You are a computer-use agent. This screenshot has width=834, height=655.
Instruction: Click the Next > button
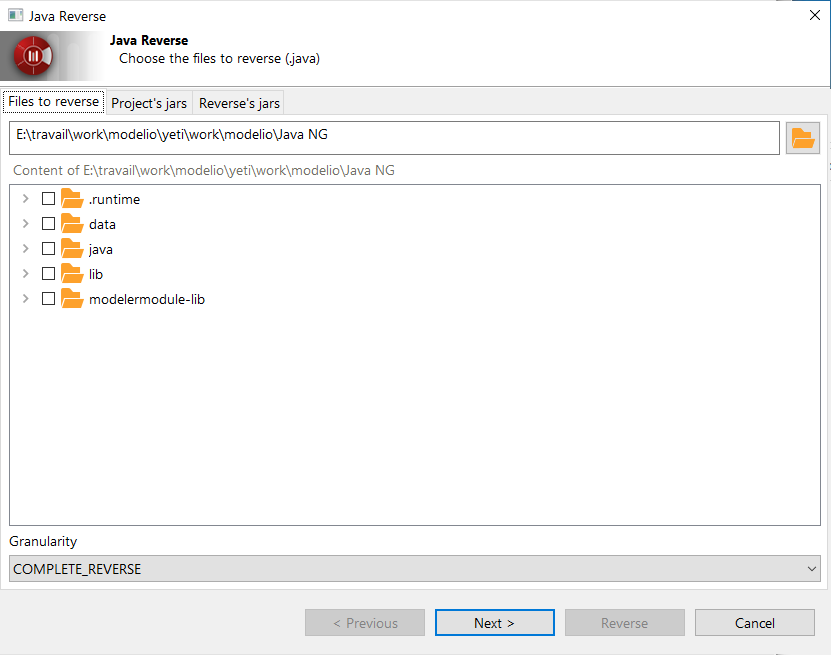[x=495, y=623]
